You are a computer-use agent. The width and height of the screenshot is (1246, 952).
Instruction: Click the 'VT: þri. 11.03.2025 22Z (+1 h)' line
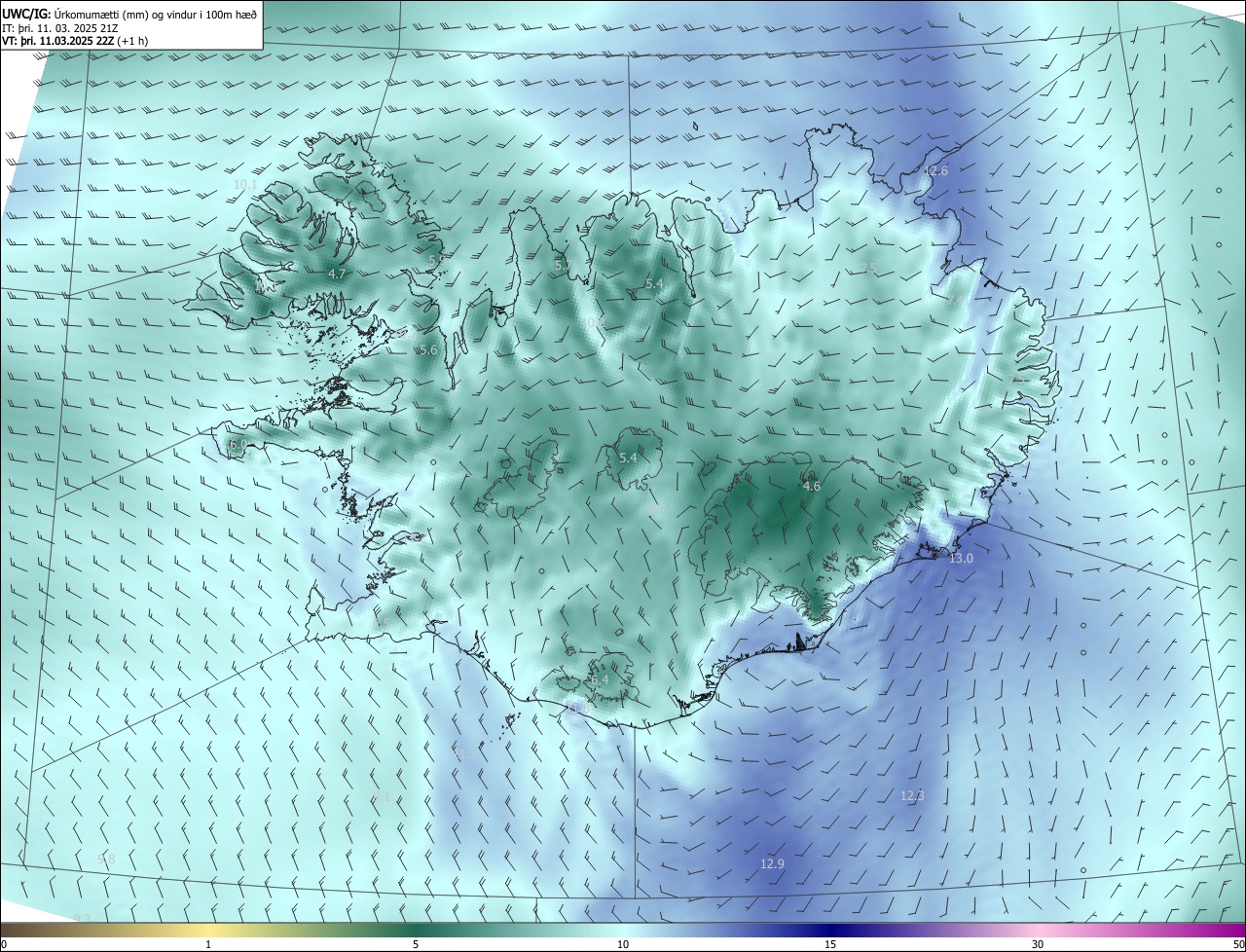tap(75, 41)
